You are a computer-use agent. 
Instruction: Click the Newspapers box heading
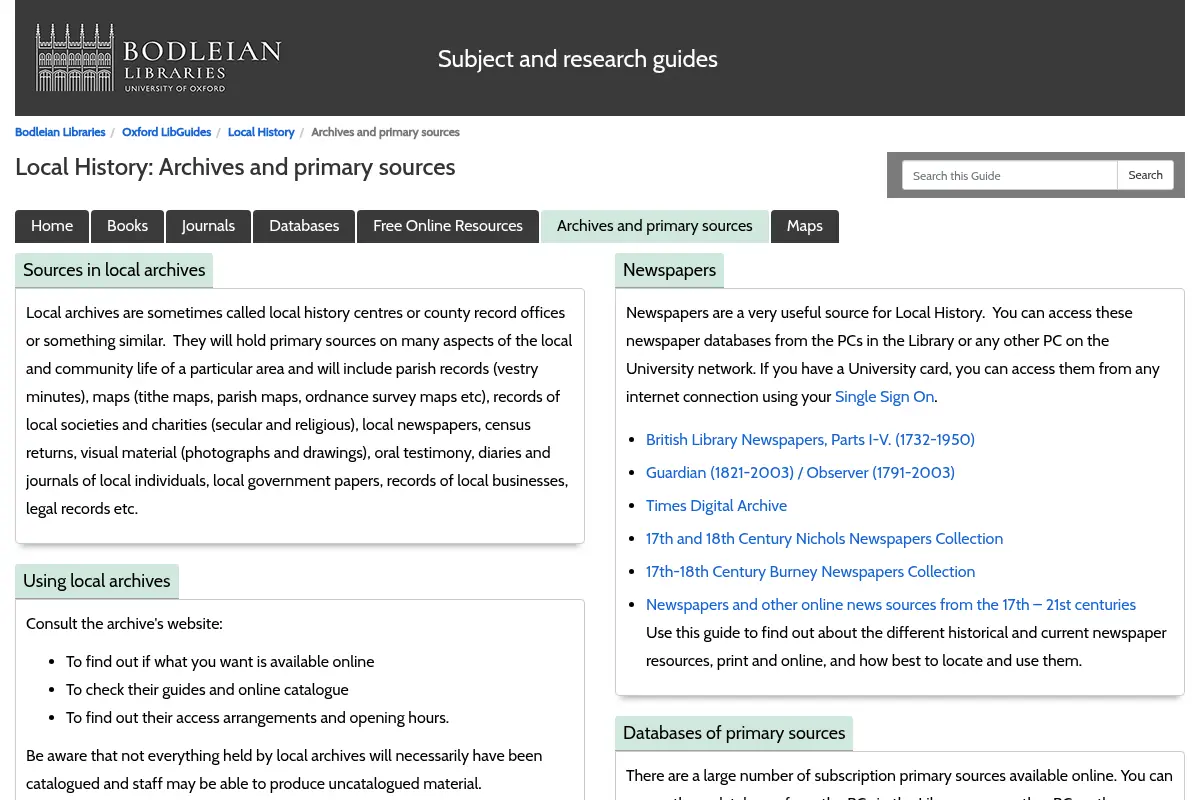[669, 270]
